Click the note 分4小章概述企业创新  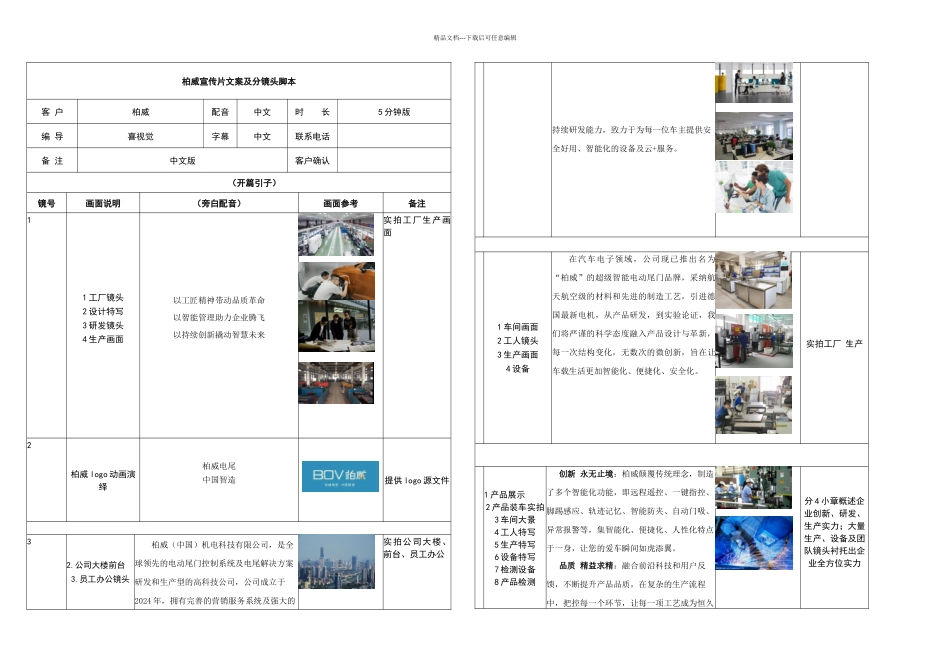point(834,532)
